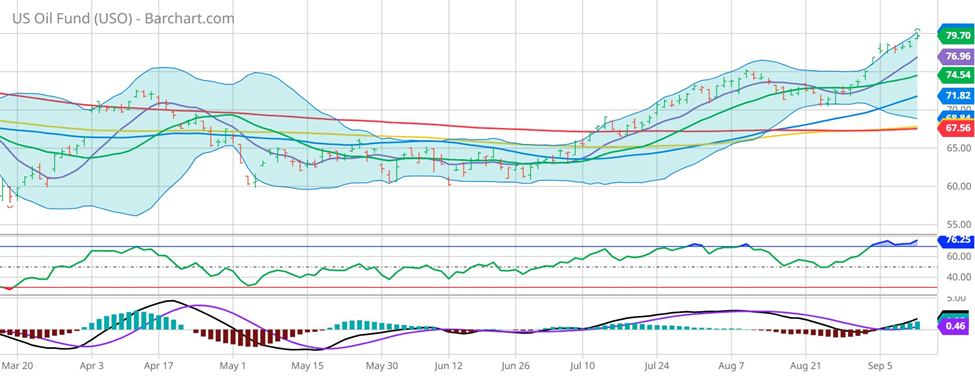Select the purple 76.96 moving average tag
The image size is (975, 377).
pyautogui.click(x=955, y=57)
